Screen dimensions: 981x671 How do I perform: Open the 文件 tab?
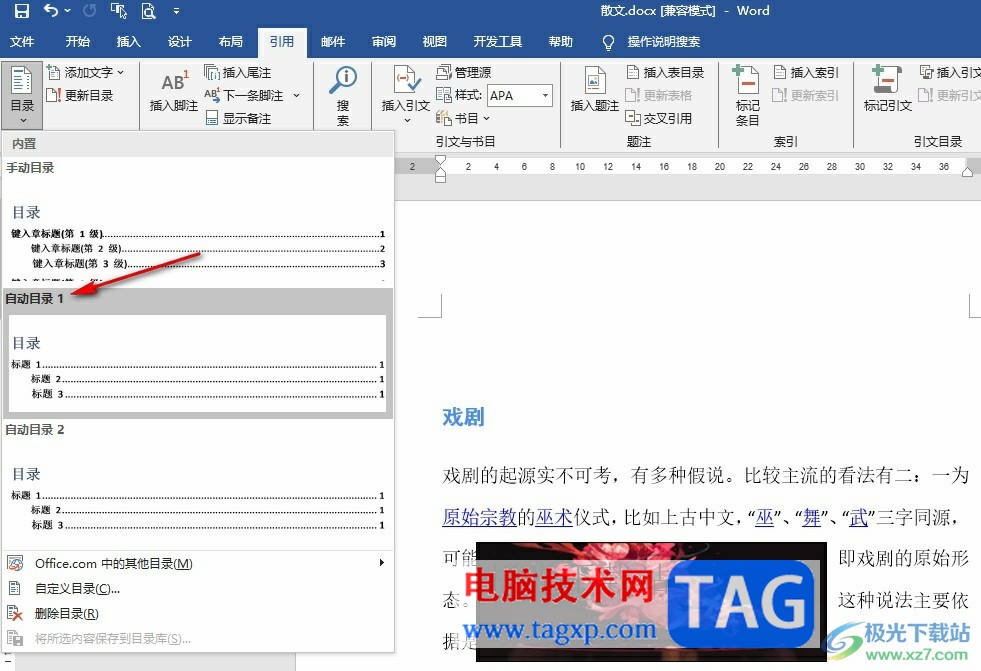tap(22, 42)
